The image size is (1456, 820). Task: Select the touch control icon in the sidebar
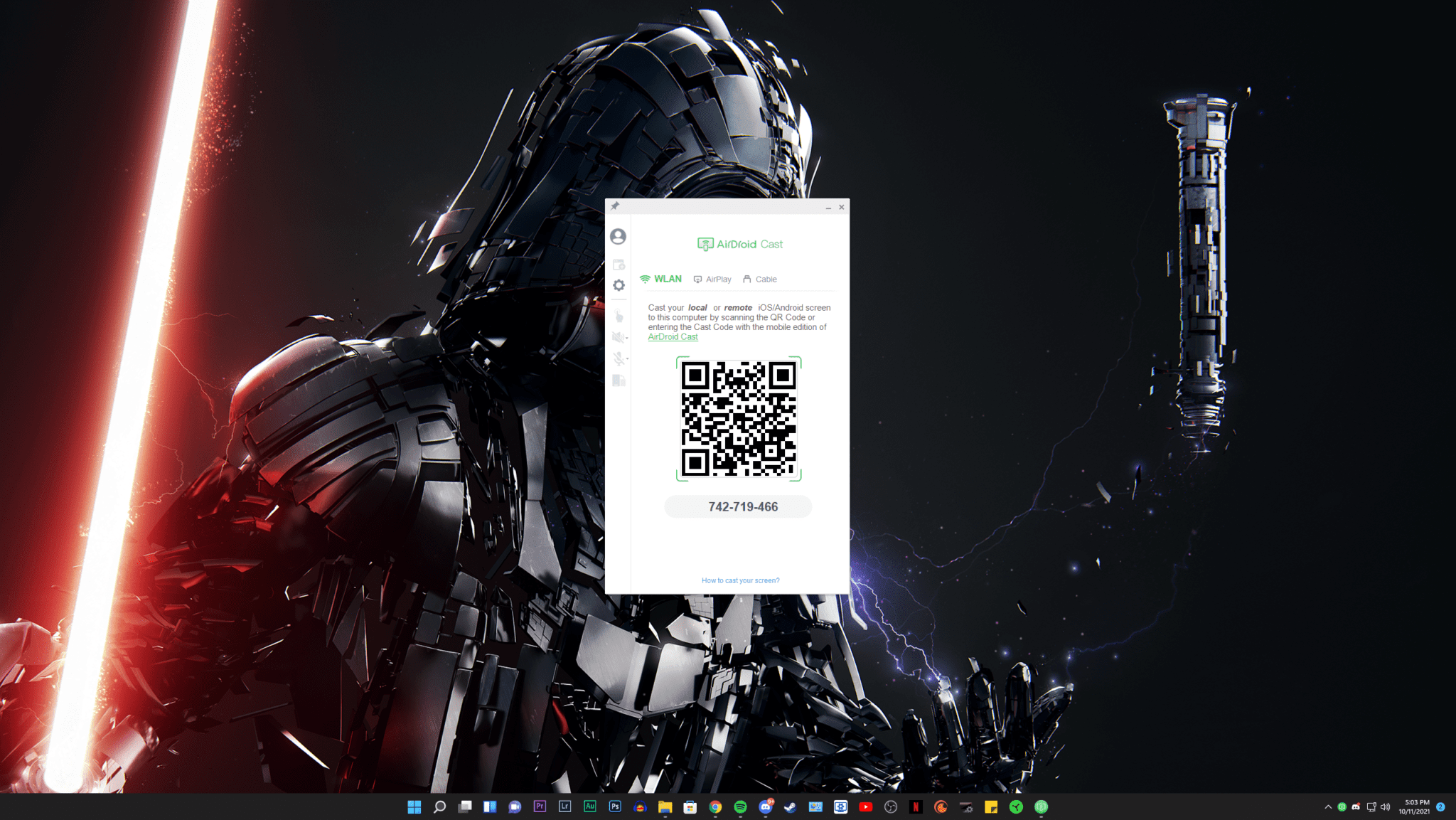click(619, 314)
